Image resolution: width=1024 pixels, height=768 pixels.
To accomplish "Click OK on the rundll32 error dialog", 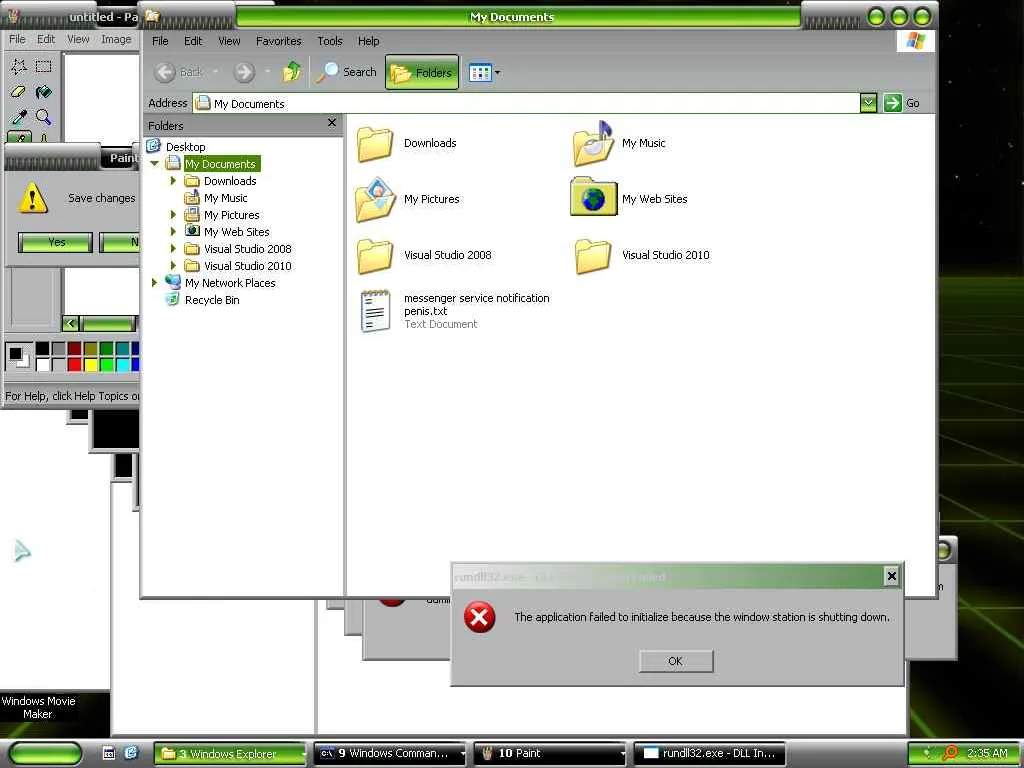I will pos(676,661).
